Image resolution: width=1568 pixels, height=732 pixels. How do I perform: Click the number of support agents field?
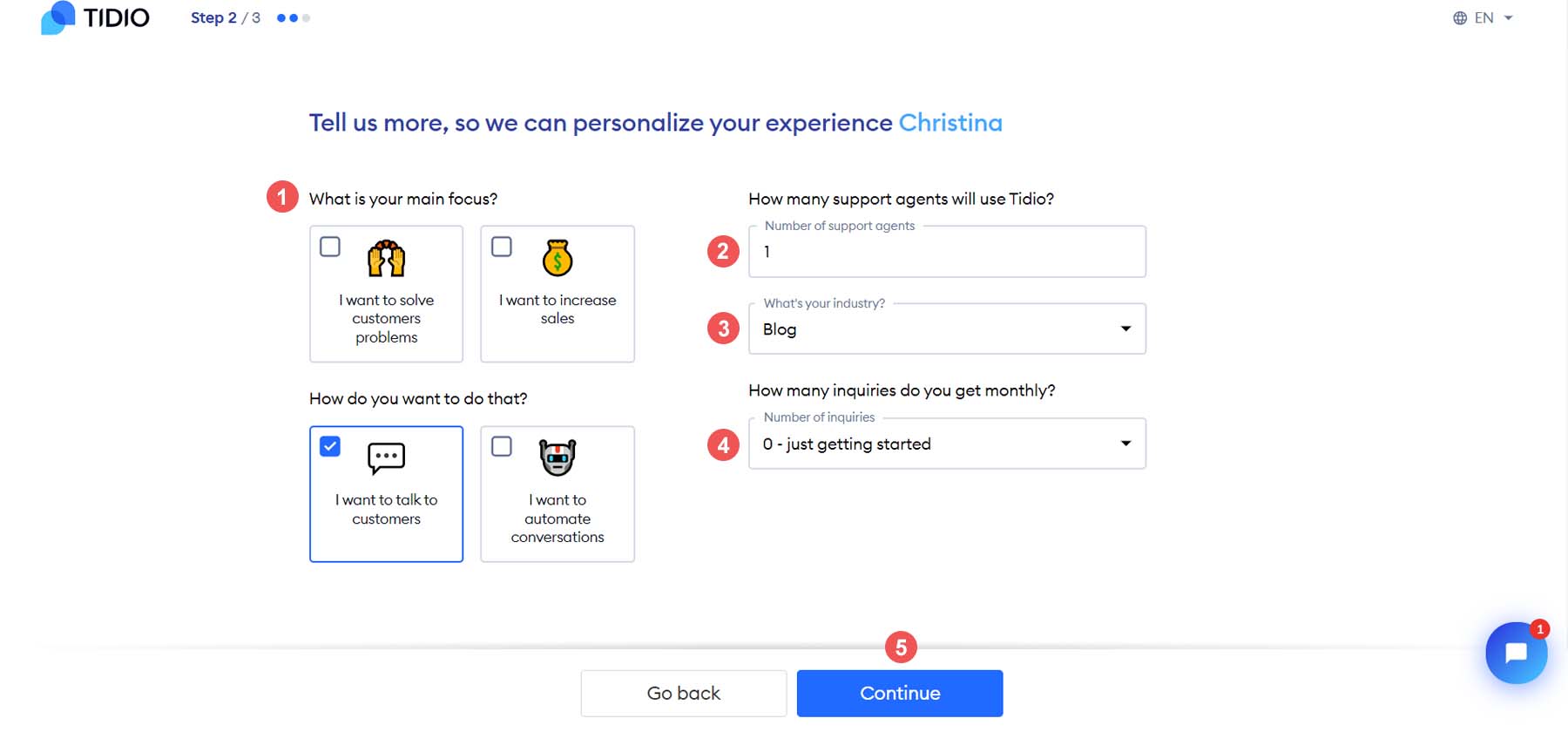point(947,252)
